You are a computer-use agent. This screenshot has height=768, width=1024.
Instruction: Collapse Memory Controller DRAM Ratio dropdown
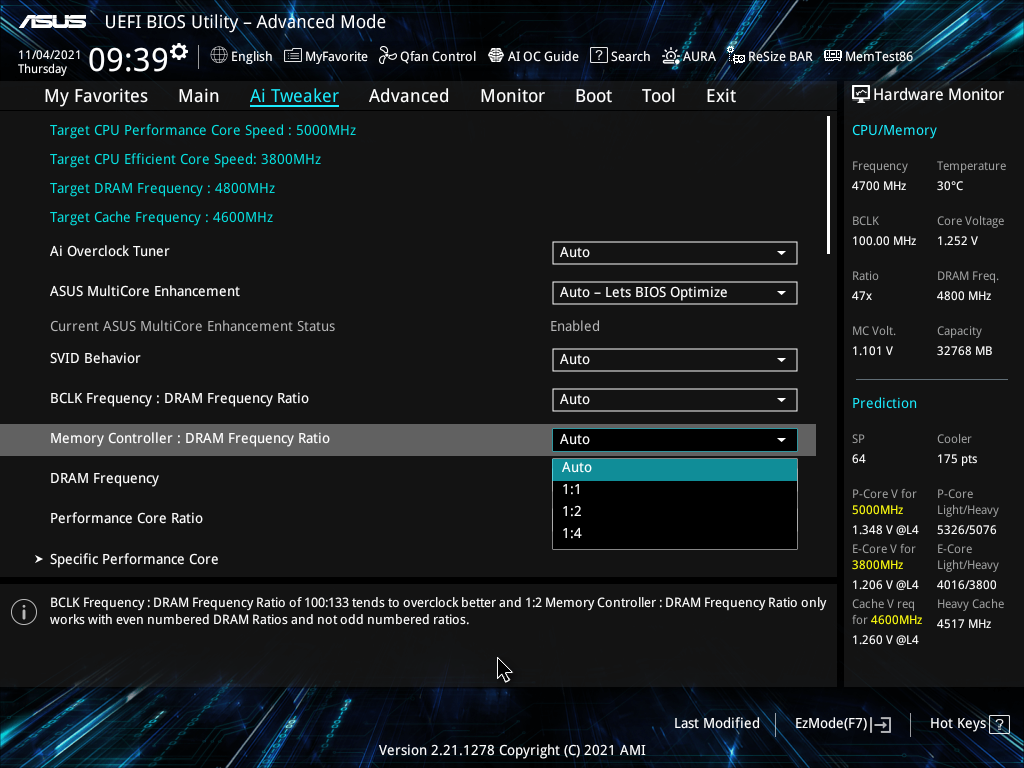675,440
